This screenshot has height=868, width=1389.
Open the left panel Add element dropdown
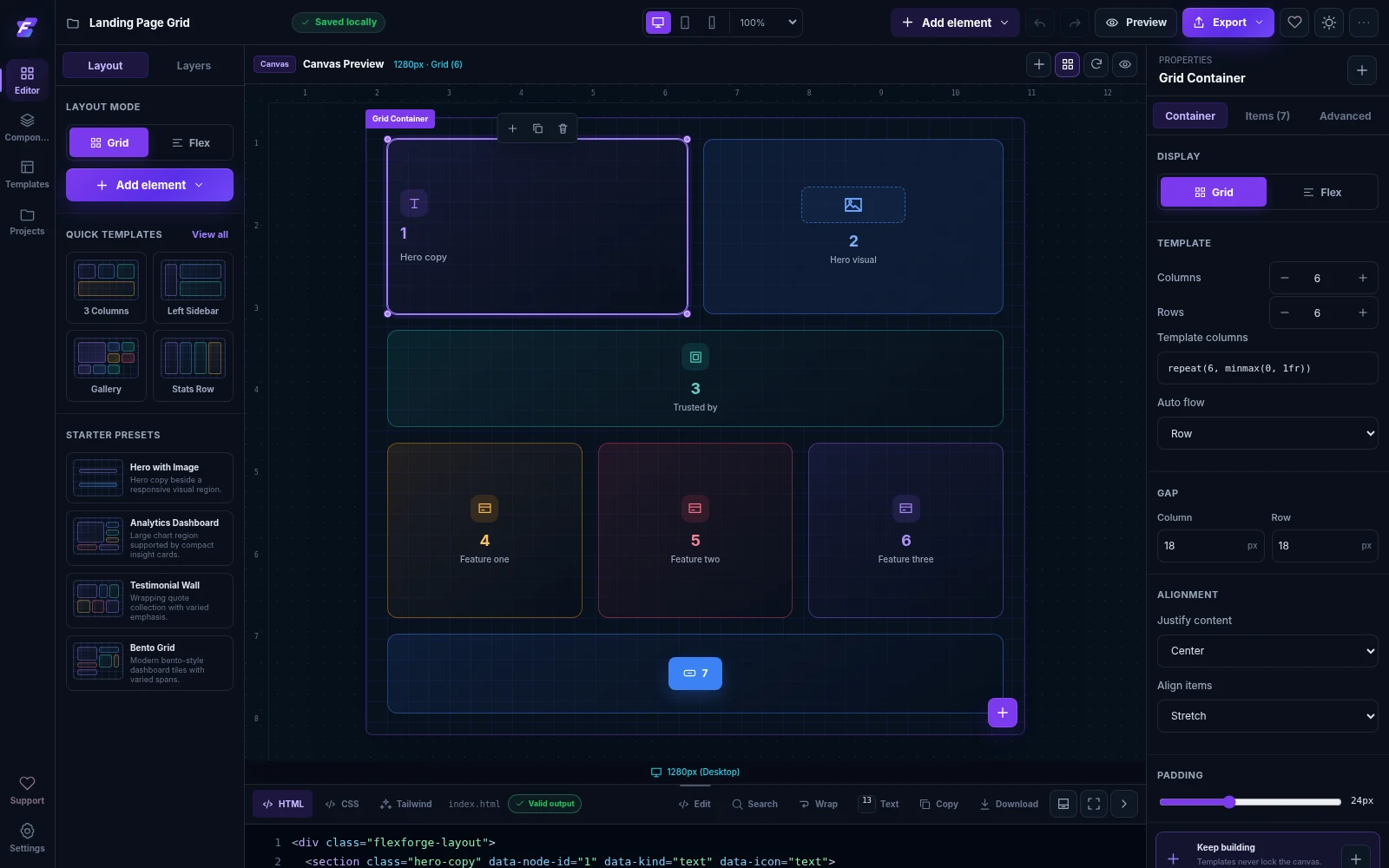[149, 185]
